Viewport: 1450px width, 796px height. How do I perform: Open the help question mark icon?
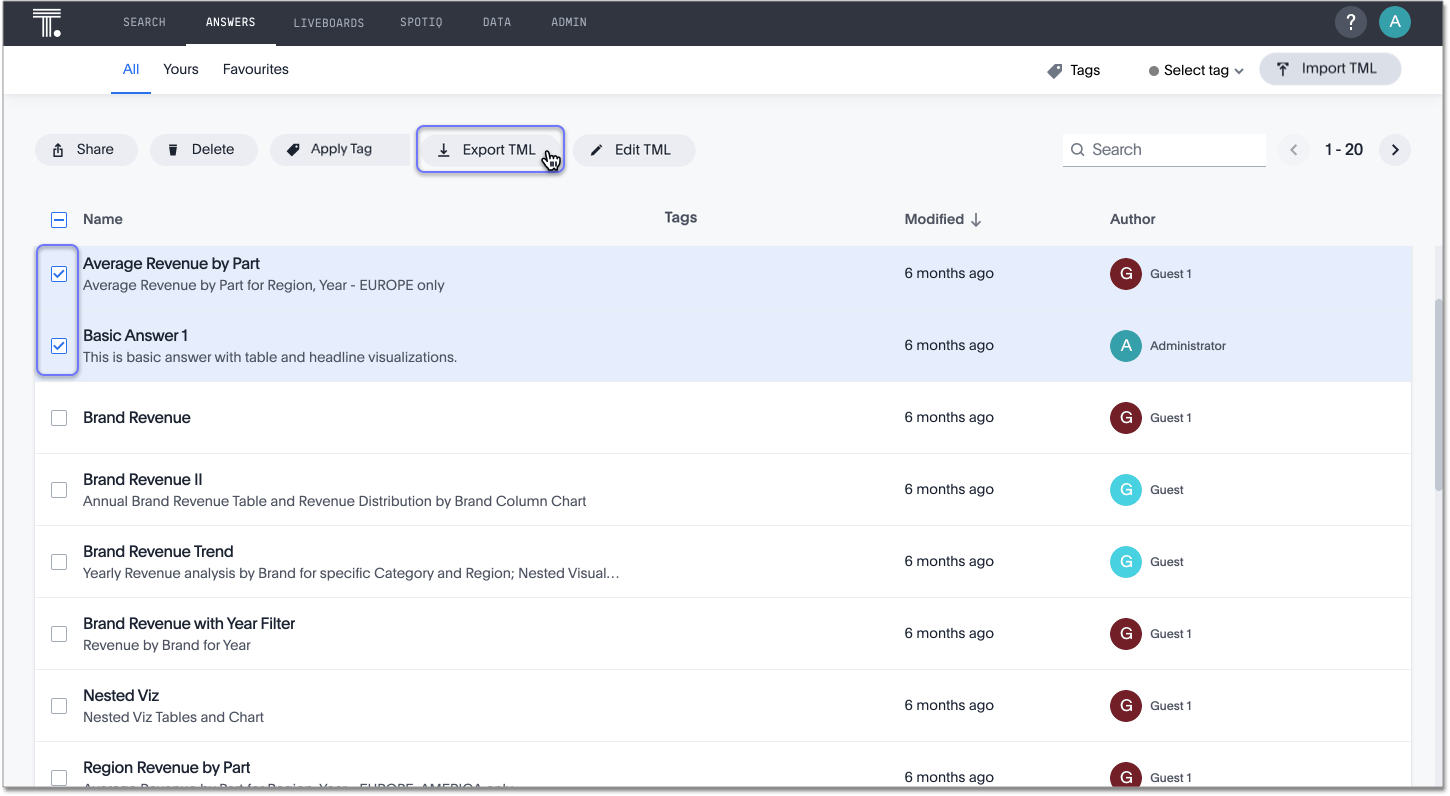pyautogui.click(x=1350, y=22)
